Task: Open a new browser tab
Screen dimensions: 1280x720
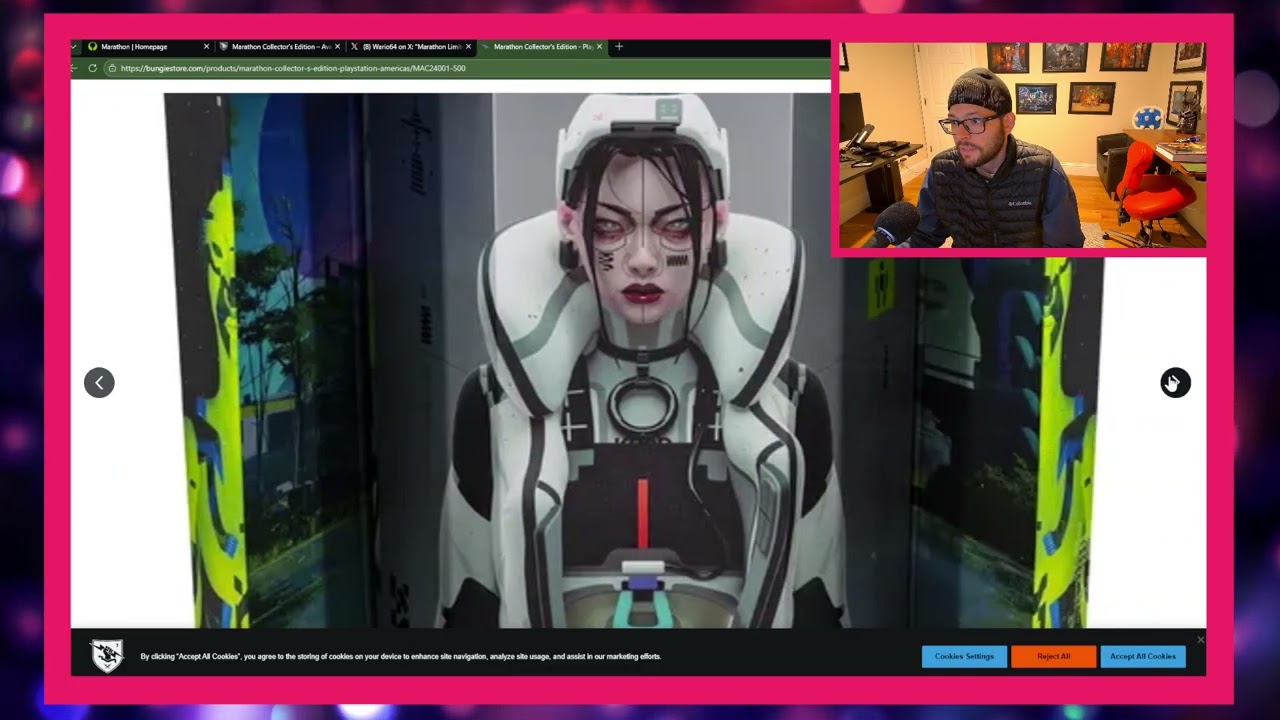Action: (x=618, y=46)
